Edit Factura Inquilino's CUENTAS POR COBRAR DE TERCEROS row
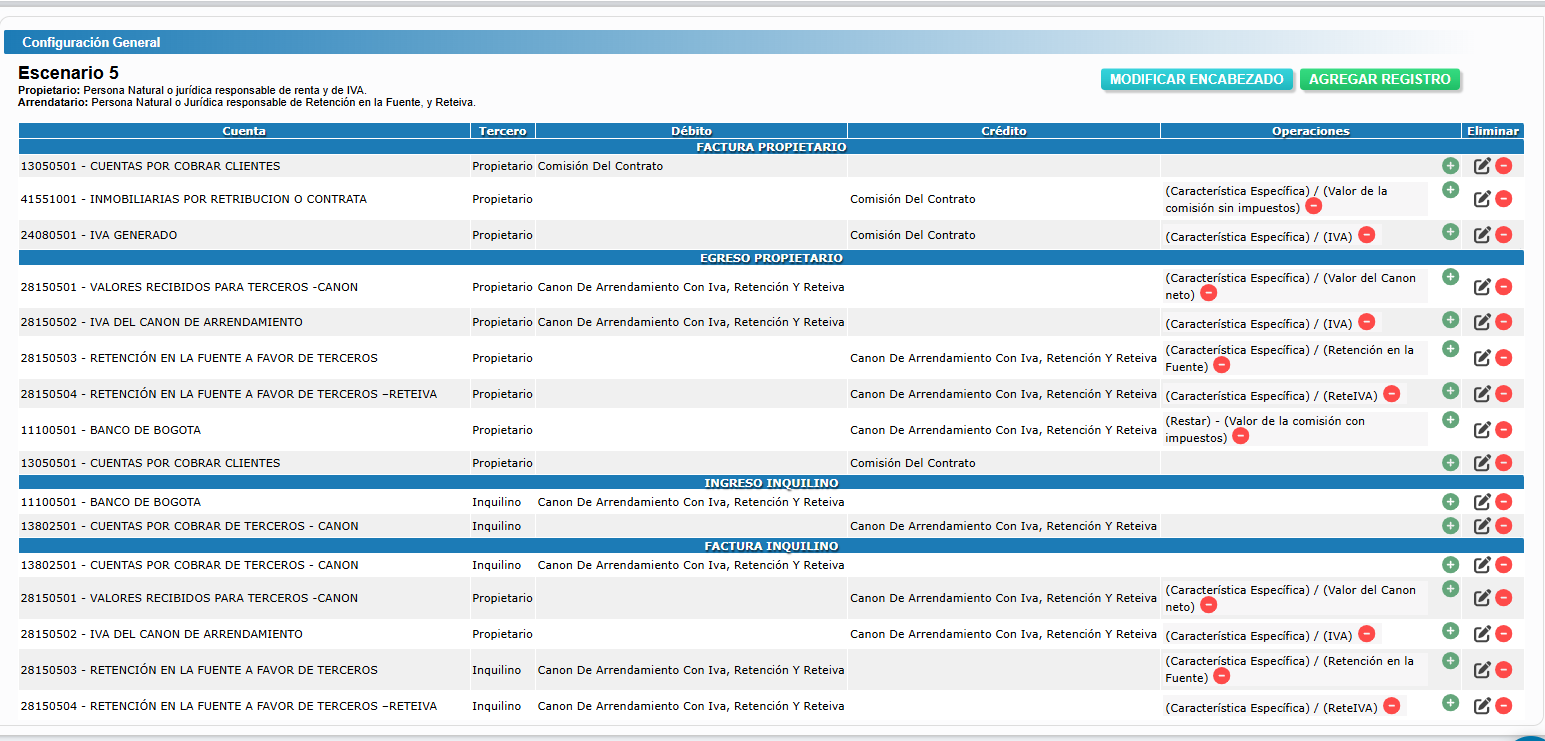This screenshot has height=741, width=1545. click(1482, 565)
